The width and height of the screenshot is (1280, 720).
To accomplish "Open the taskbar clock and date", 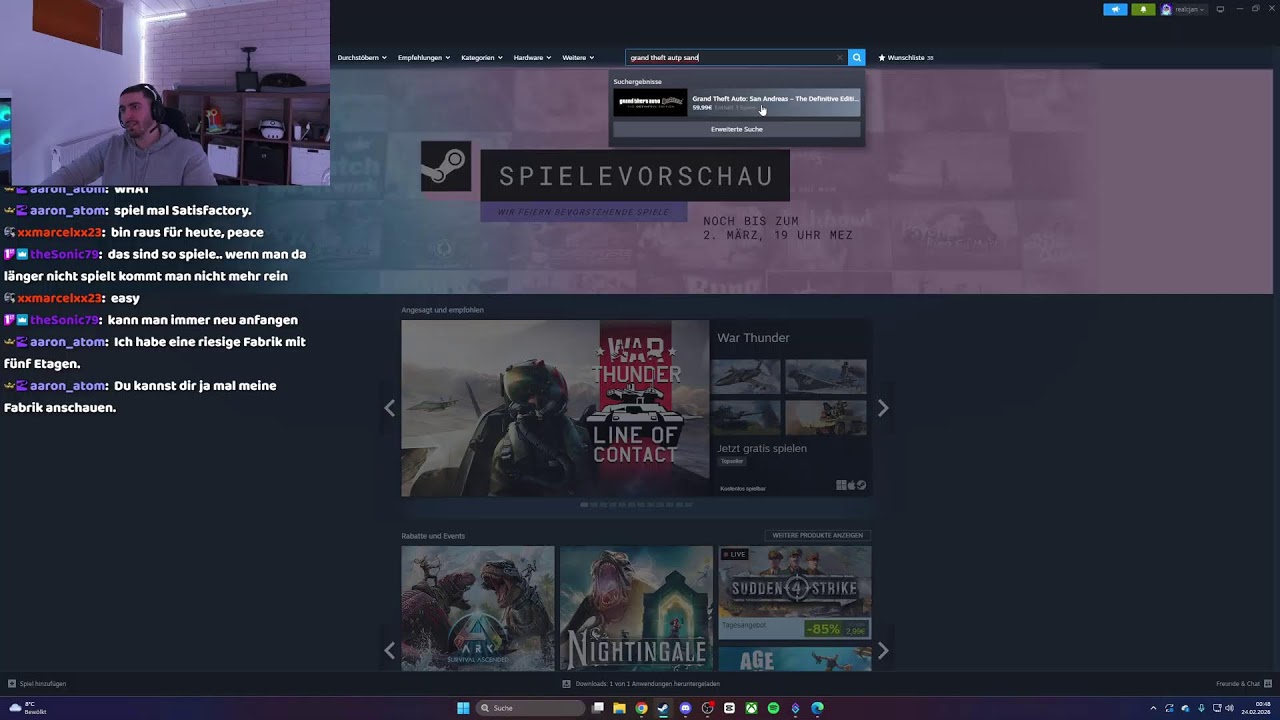I will (x=1256, y=708).
